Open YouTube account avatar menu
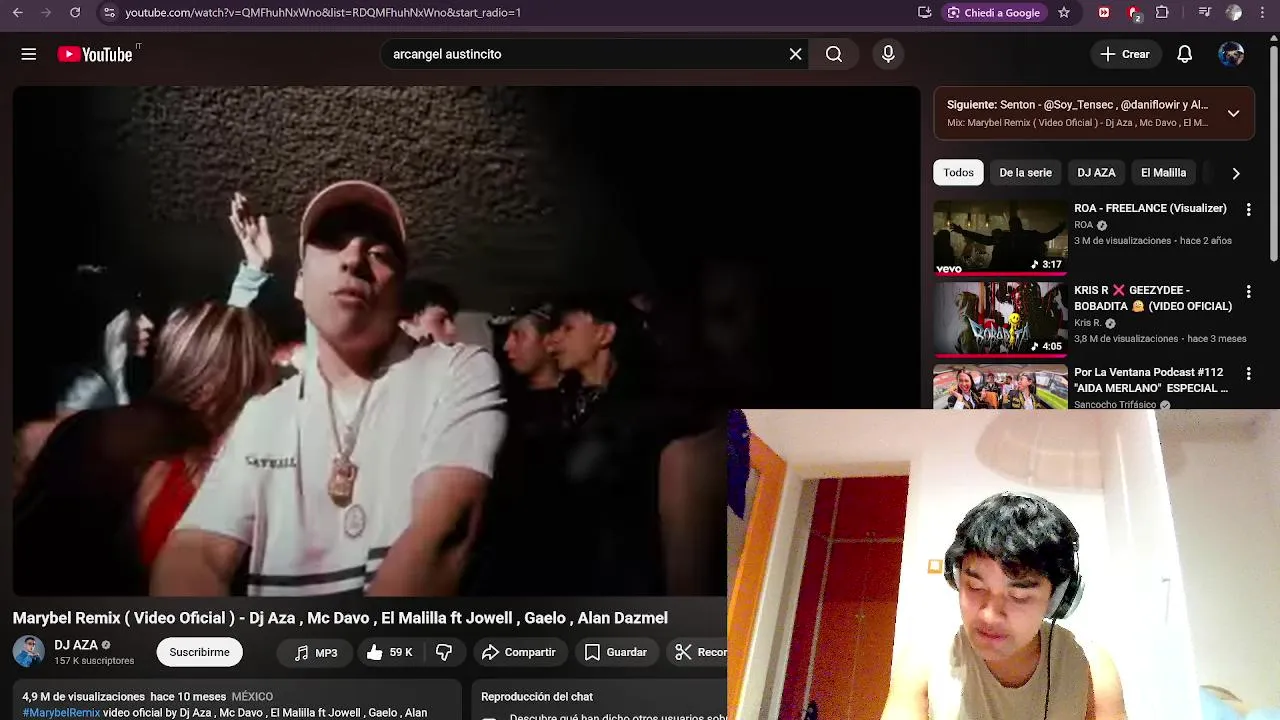Screen dimensions: 1280x720 click(x=1231, y=54)
